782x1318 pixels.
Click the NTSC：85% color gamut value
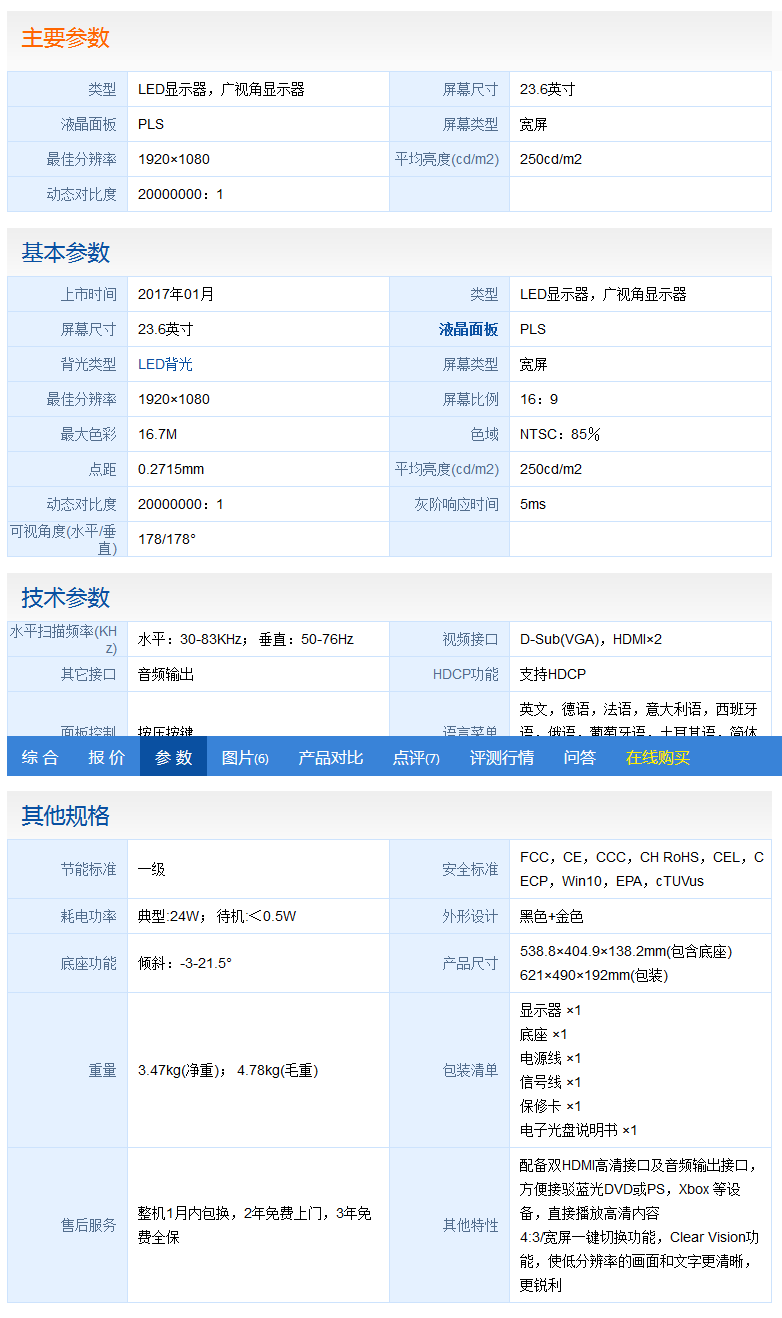560,434
